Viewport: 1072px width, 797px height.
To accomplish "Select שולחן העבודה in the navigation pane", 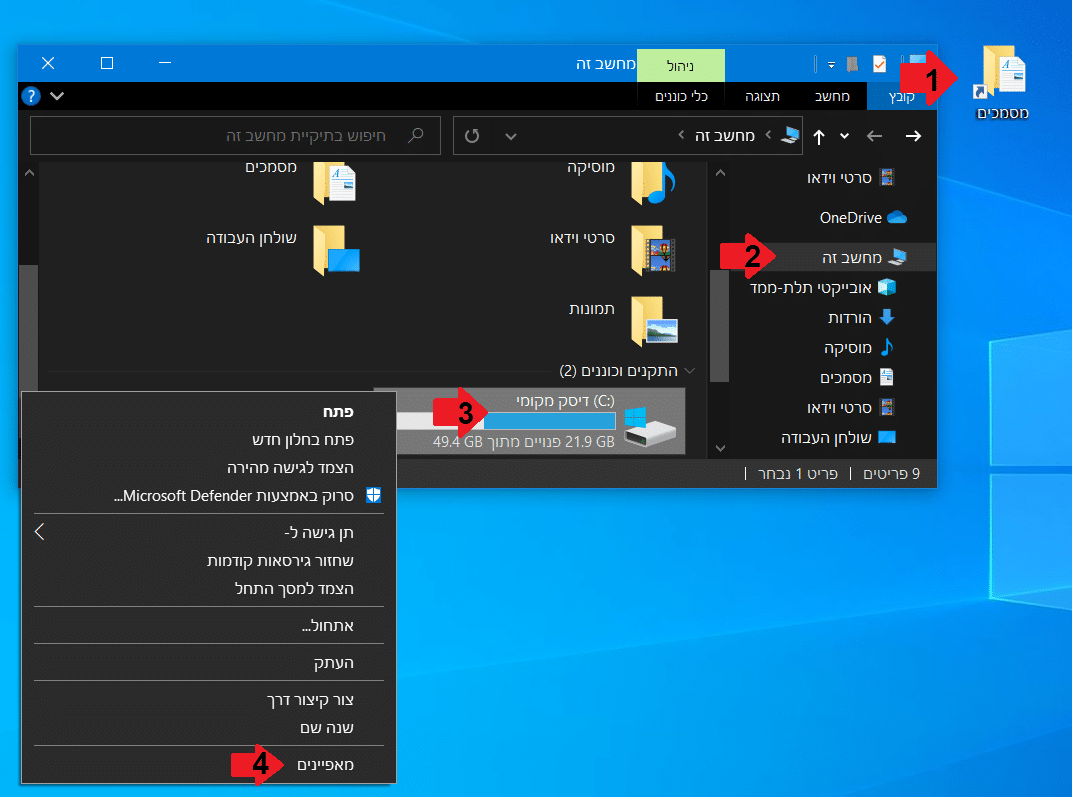I will tap(839, 437).
